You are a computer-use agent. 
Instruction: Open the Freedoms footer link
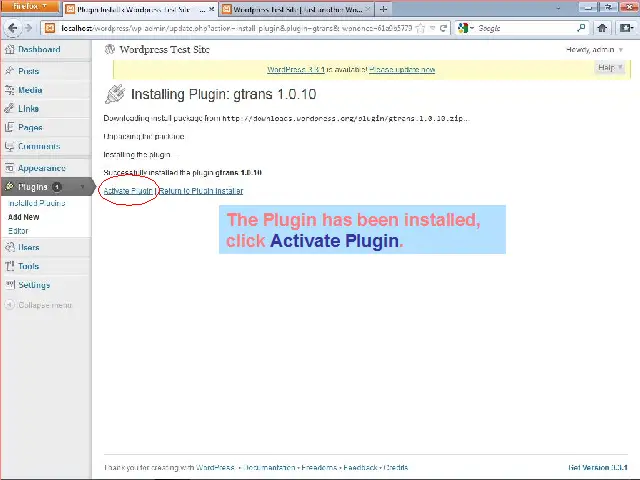click(x=319, y=467)
